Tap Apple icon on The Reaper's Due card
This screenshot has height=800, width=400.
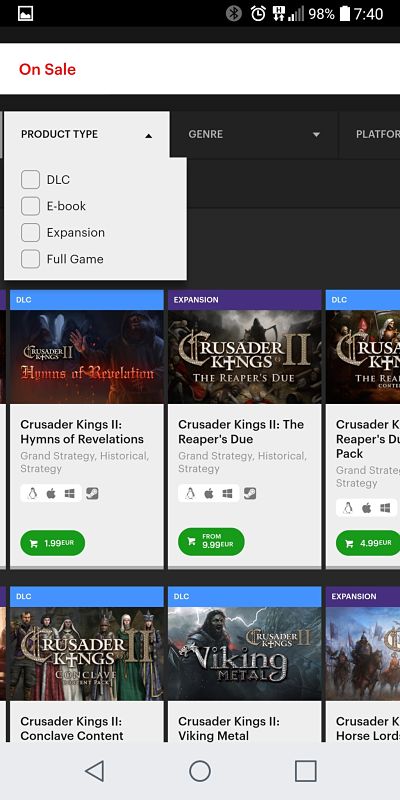click(209, 493)
